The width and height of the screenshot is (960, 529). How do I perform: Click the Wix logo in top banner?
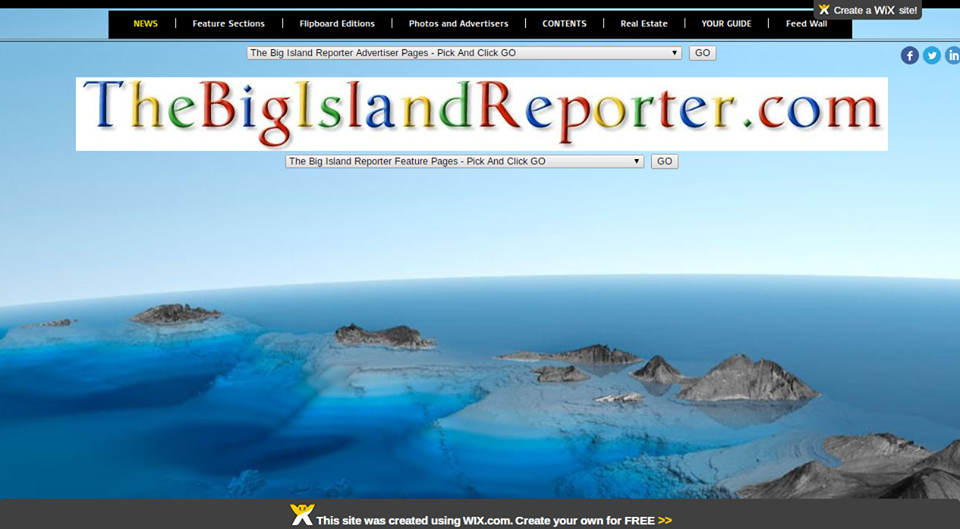pos(824,10)
